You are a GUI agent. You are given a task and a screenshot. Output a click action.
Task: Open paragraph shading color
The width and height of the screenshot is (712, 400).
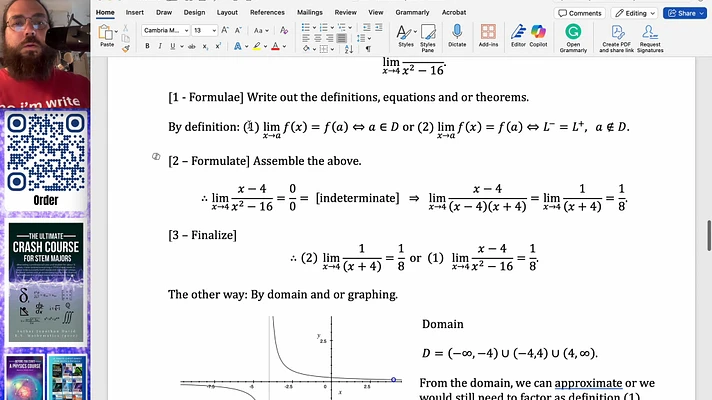pos(307,49)
